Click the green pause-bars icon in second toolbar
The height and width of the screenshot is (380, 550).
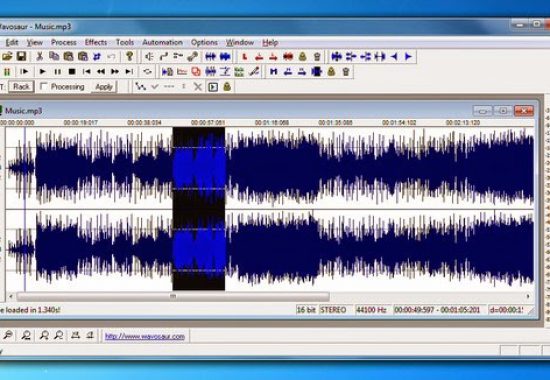7,72
